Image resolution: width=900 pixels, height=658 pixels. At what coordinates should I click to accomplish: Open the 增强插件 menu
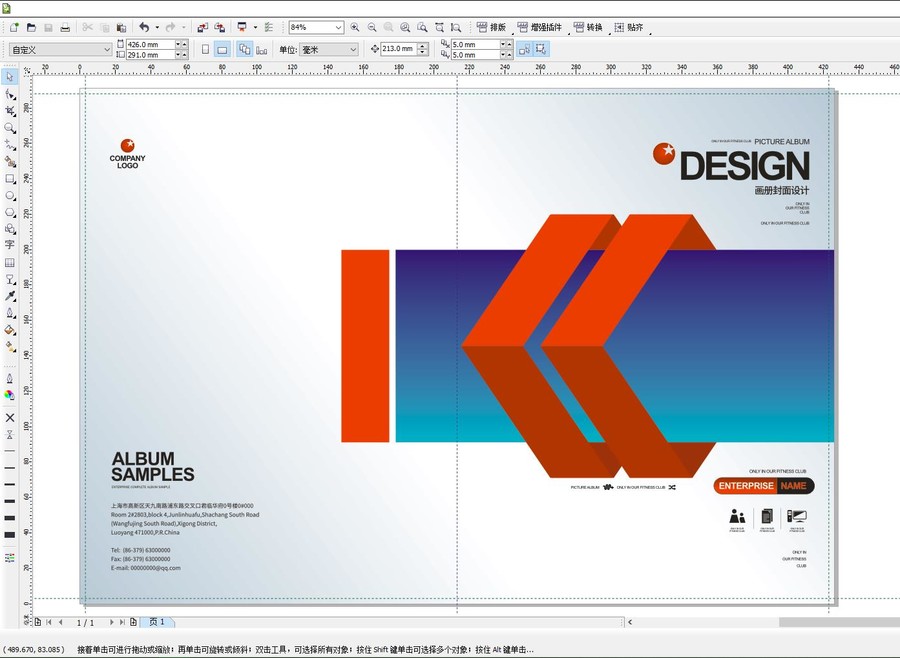pyautogui.click(x=540, y=27)
